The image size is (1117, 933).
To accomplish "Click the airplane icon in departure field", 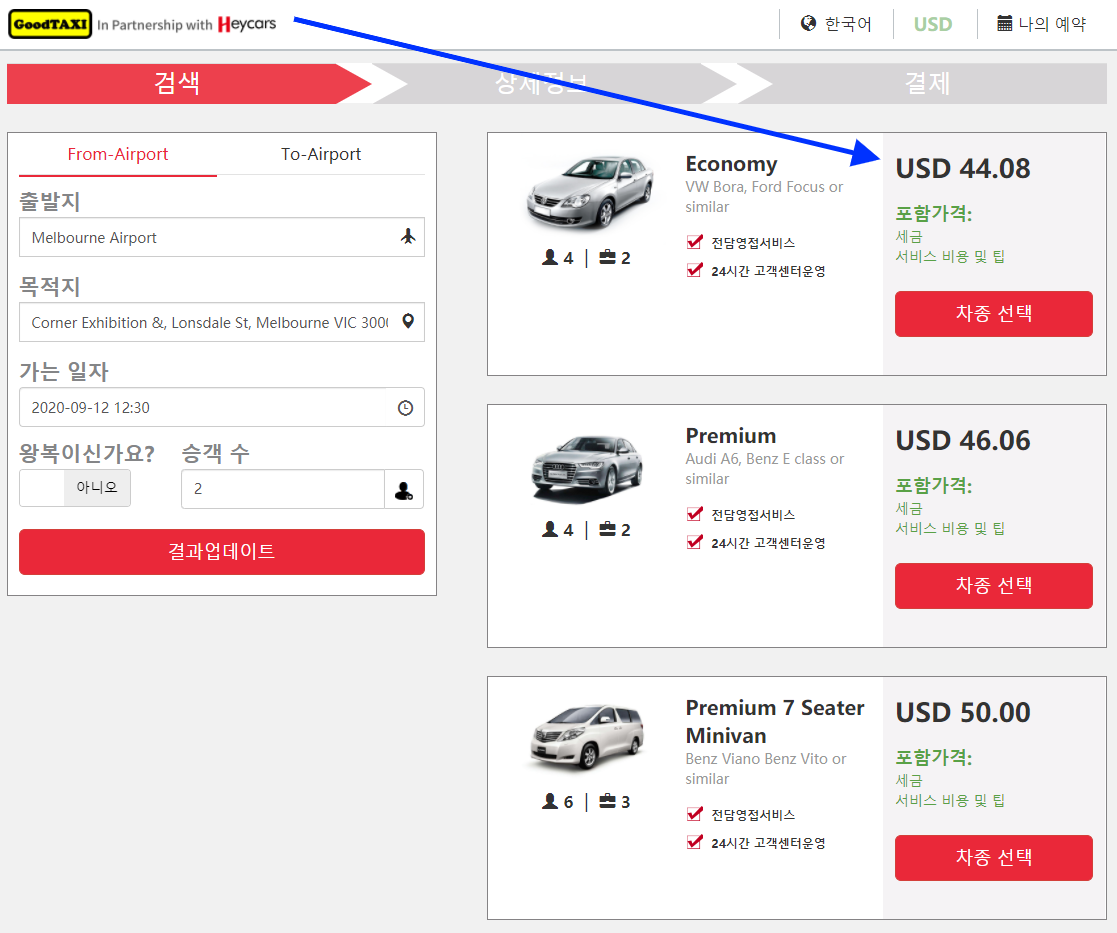I will [x=408, y=237].
